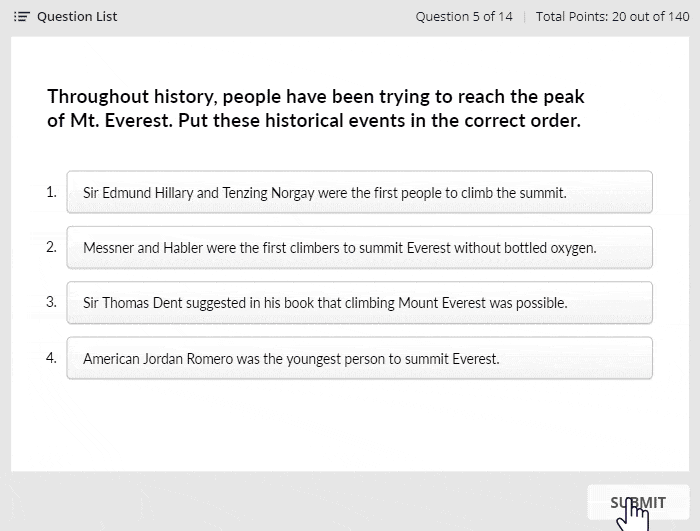Click the number 2 label beside the Messner item
The width and height of the screenshot is (700, 531).
(x=51, y=247)
